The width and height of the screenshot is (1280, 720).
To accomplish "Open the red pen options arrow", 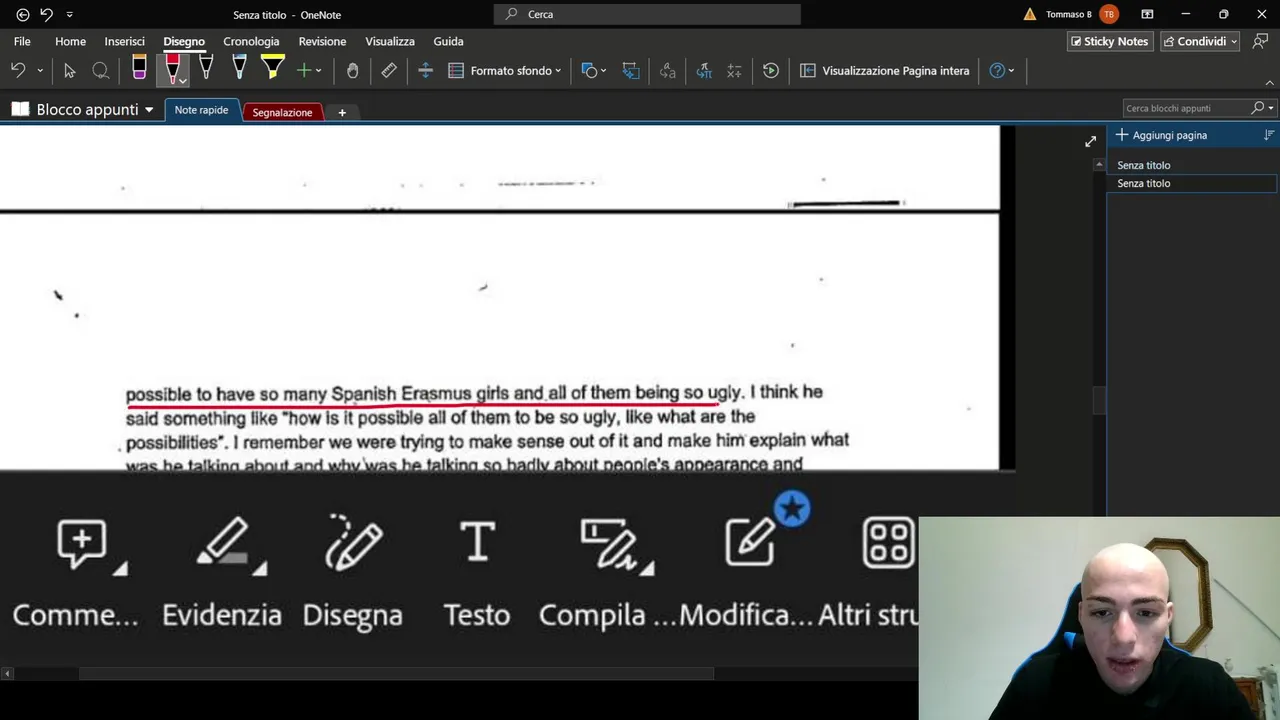I will (x=182, y=81).
